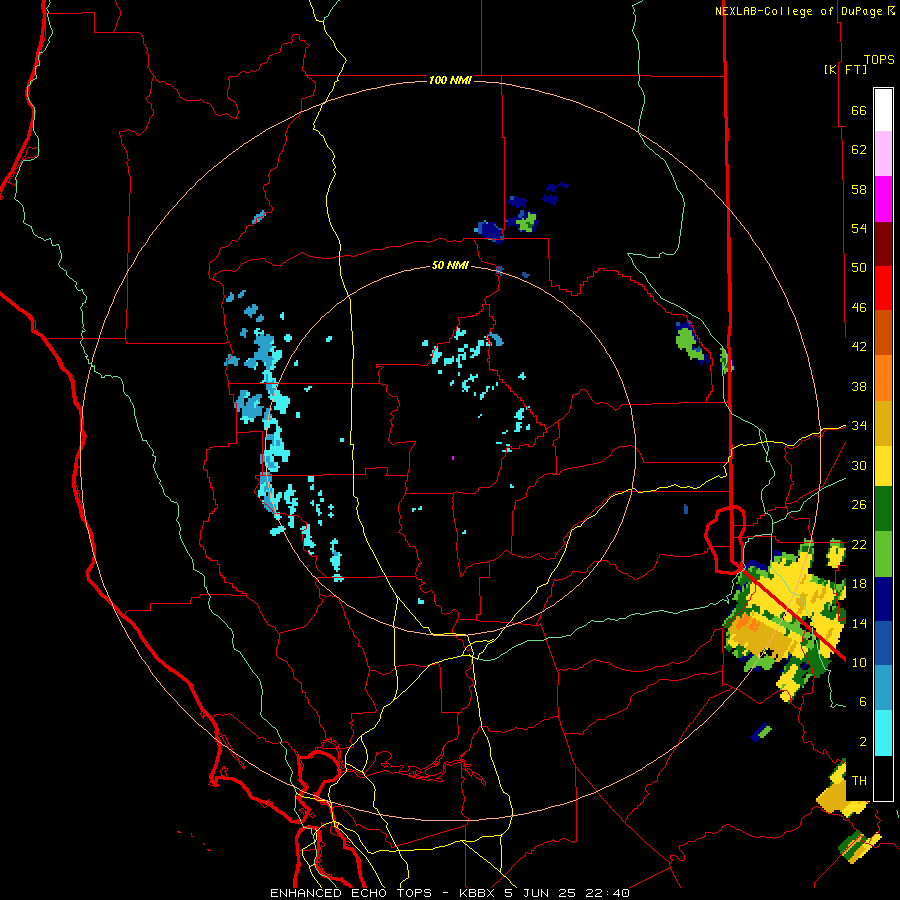Click the 54 value on the legend

859,228
